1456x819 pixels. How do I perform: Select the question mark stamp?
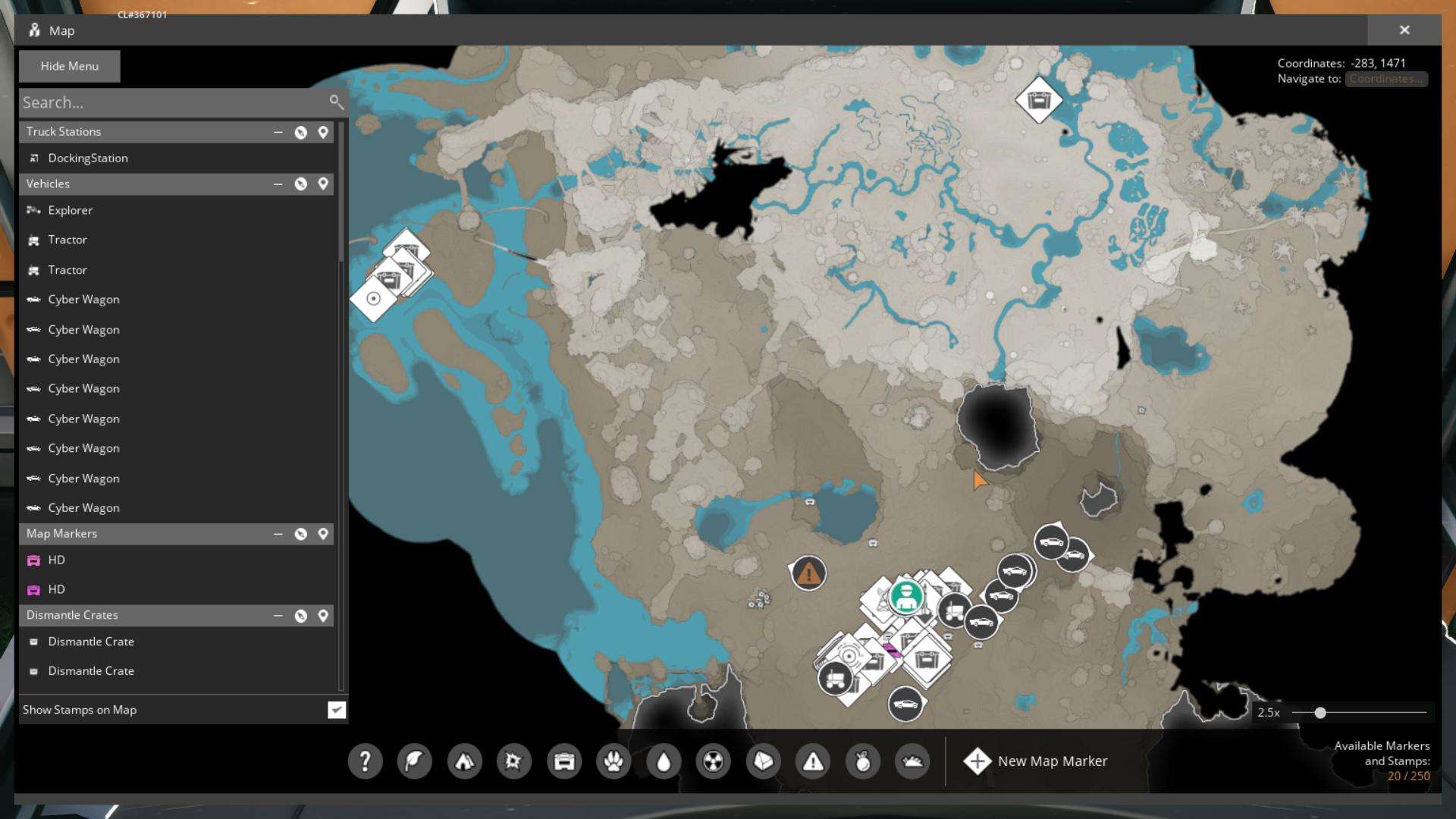(365, 761)
